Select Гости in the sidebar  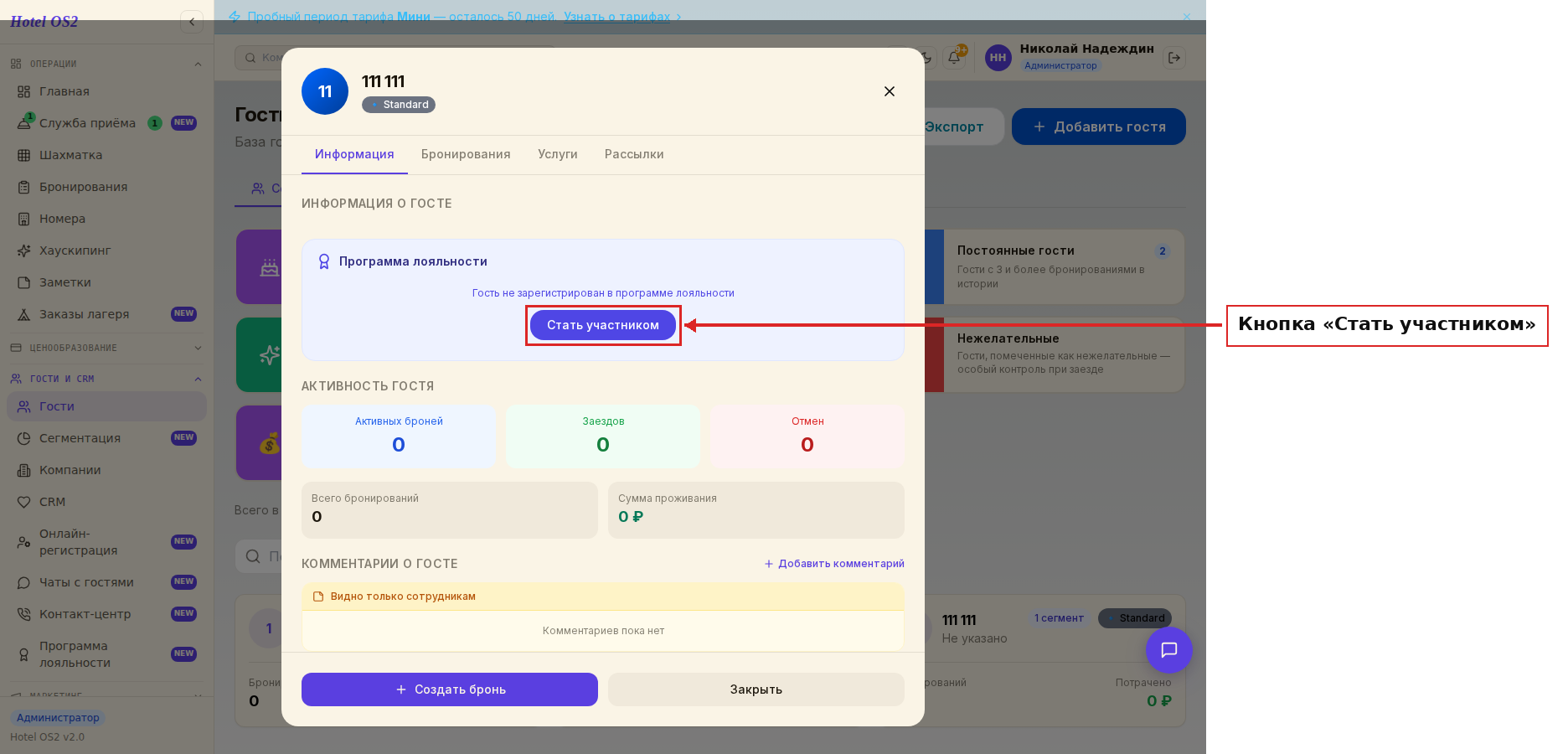pos(106,406)
